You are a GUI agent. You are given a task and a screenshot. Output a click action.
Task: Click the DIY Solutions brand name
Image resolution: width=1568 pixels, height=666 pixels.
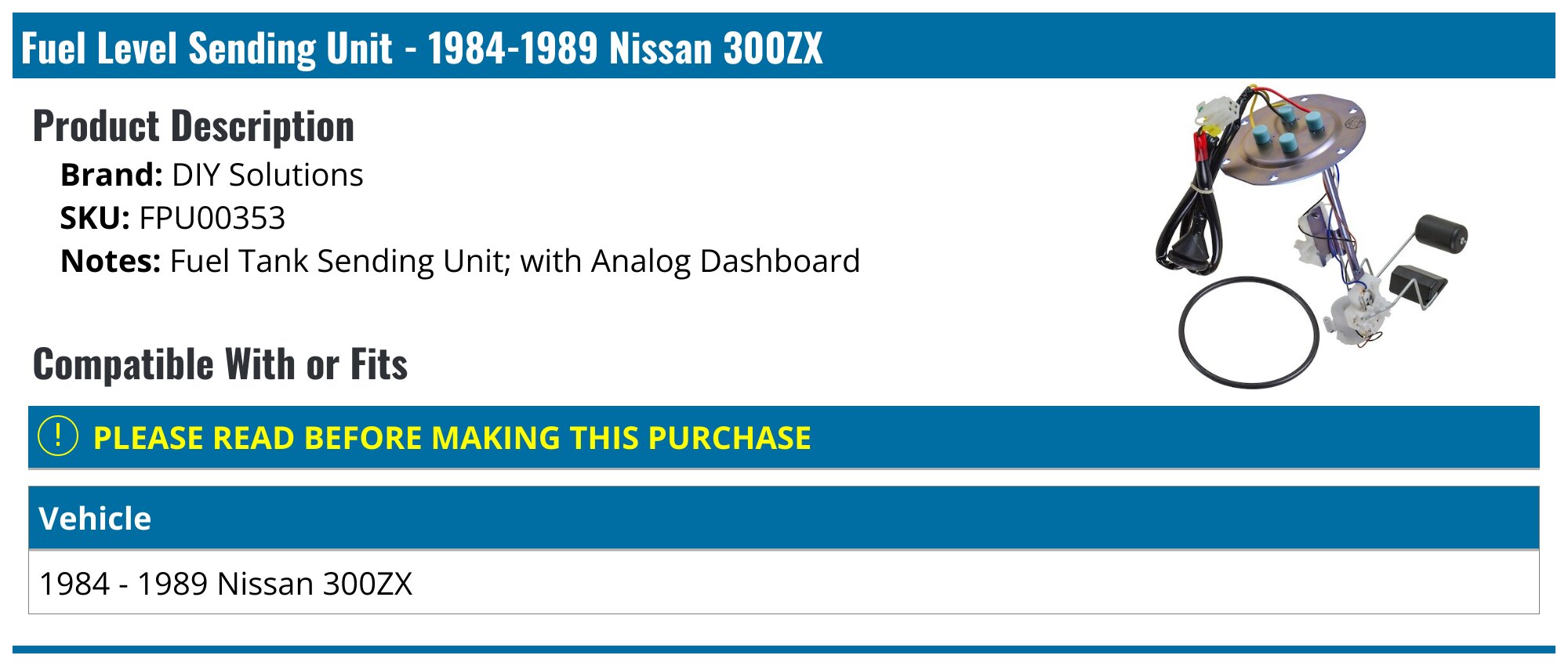(x=267, y=175)
